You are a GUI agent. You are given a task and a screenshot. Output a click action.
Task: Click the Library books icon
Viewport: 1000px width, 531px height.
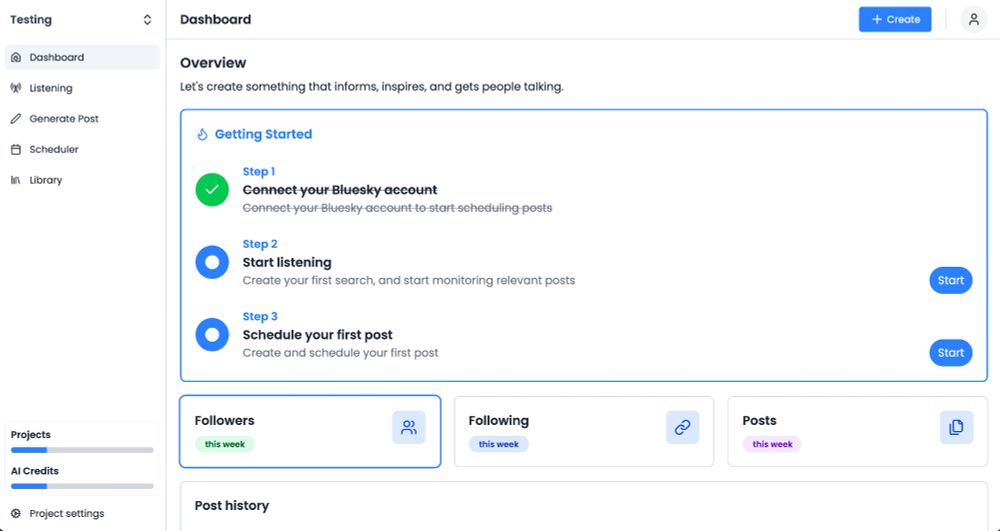pos(16,181)
